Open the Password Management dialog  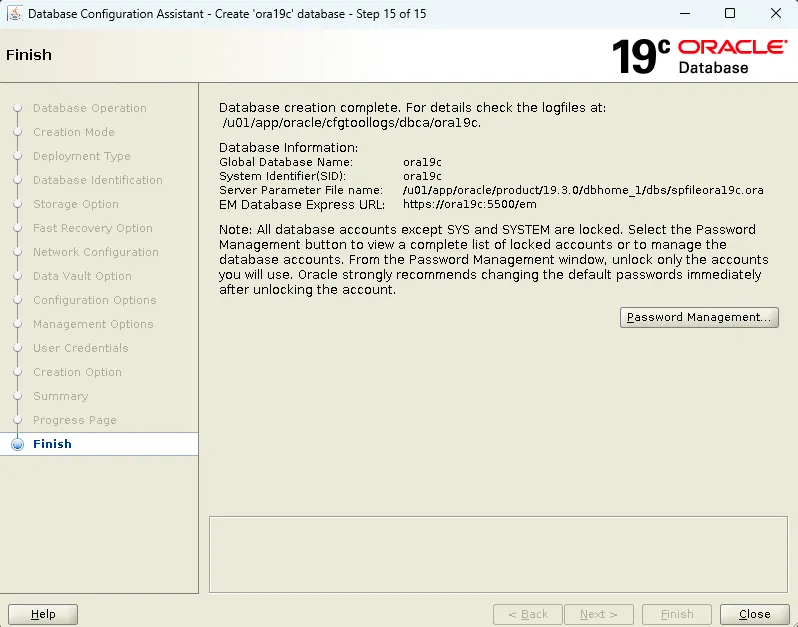click(699, 317)
